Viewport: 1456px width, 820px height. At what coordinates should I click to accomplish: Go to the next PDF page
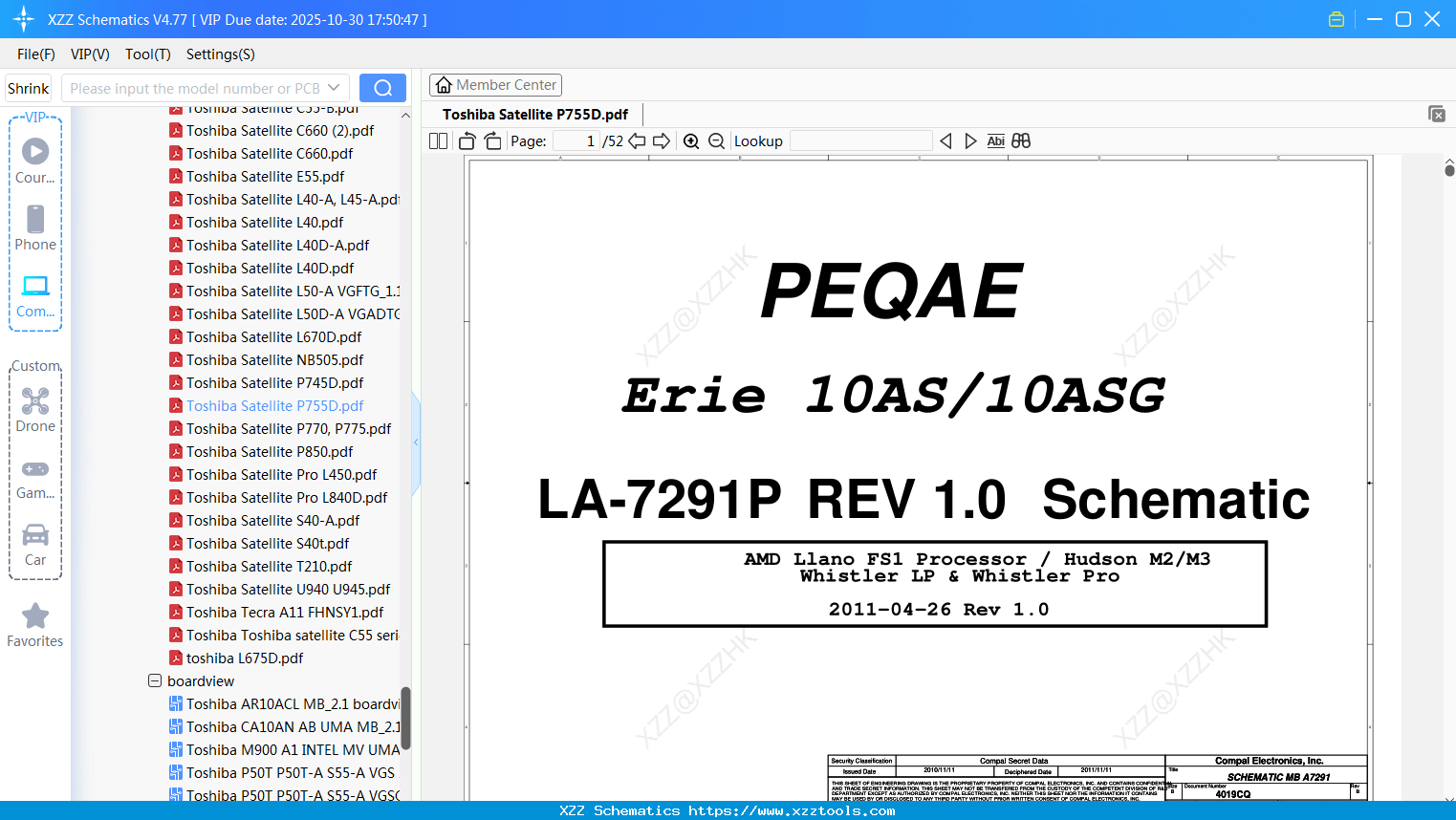point(662,141)
